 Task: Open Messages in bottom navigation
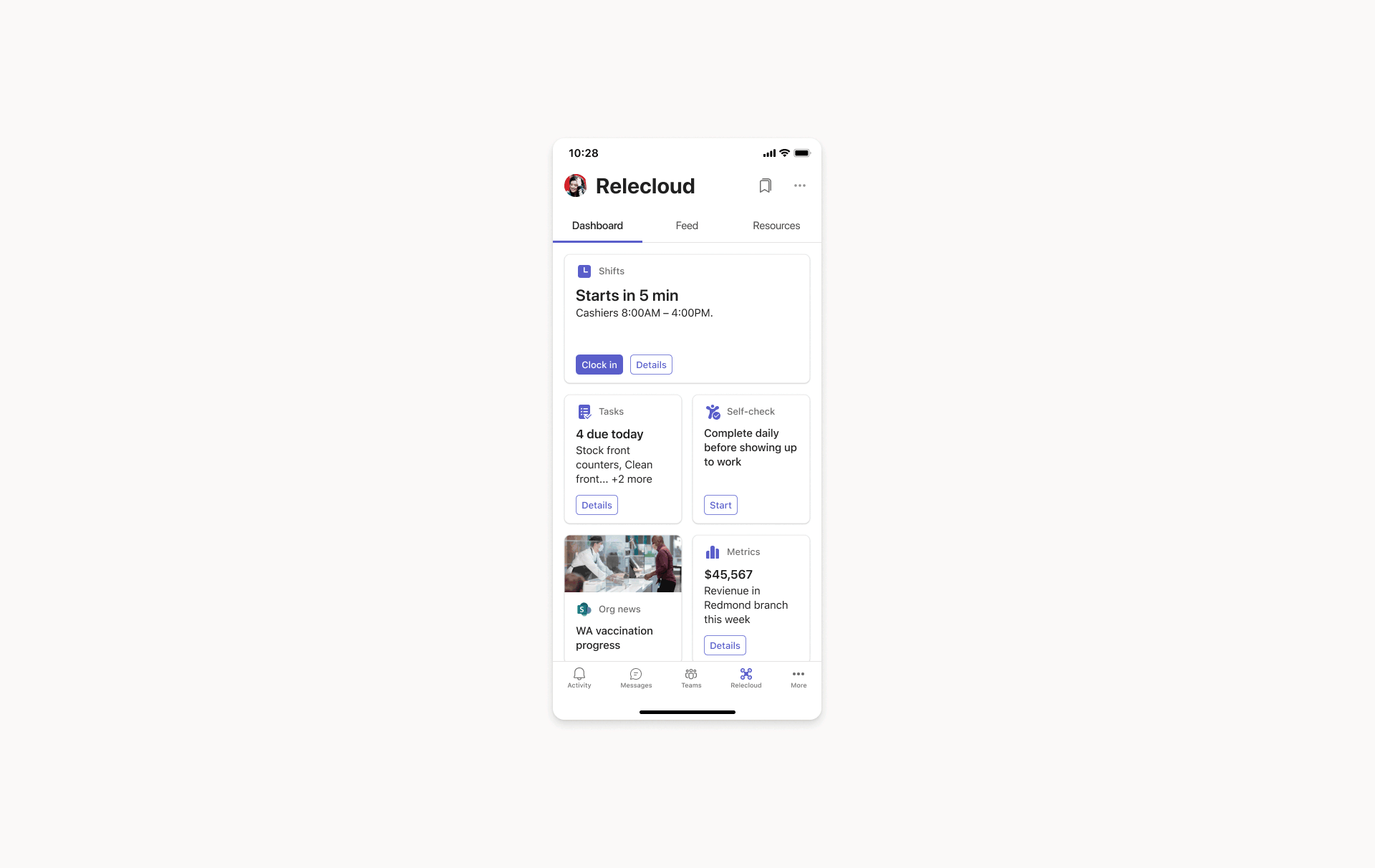tap(635, 678)
